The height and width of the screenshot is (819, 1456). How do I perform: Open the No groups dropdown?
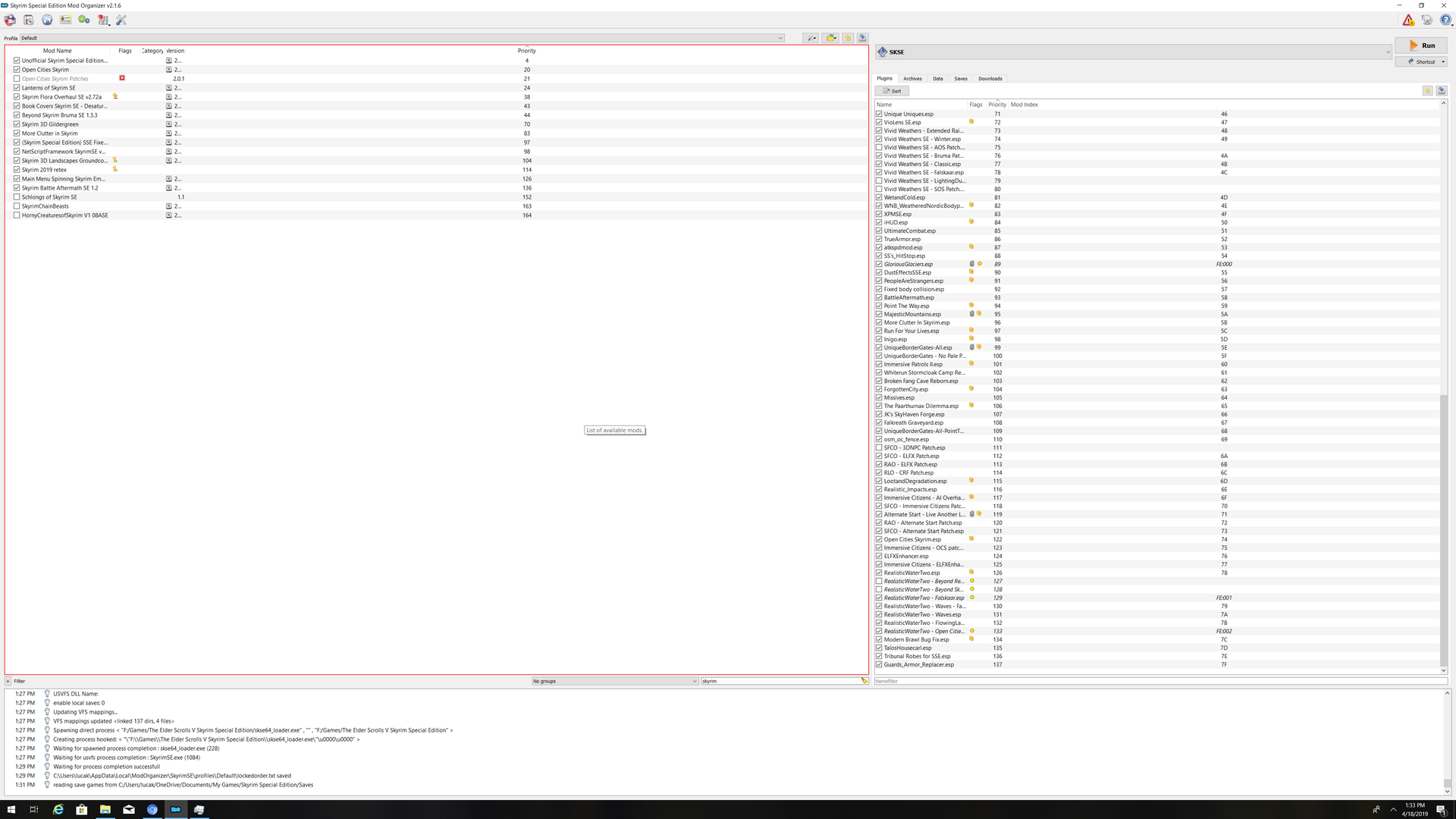click(615, 681)
